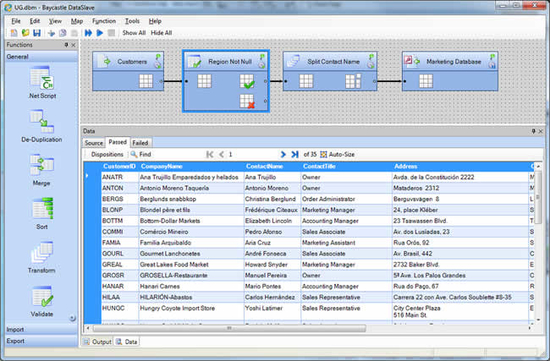Screen dimensions: 550x361
Task: Select the Merge function icon
Action: click(41, 165)
